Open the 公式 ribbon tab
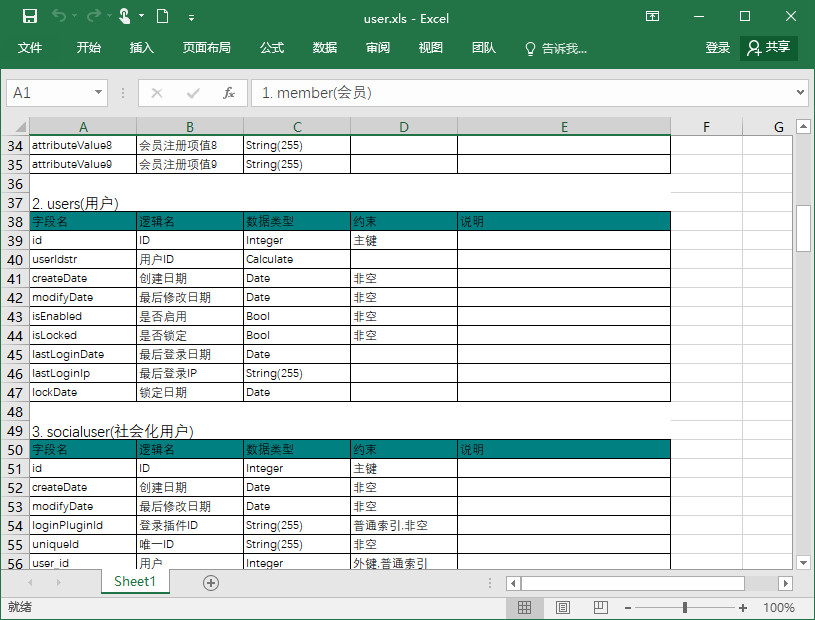 [x=272, y=48]
